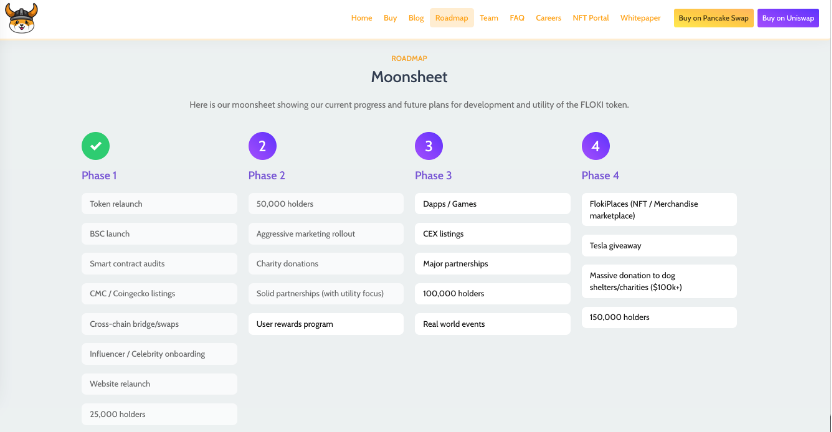Select CMC / Coingecko listings item
832x432 pixels.
point(159,293)
